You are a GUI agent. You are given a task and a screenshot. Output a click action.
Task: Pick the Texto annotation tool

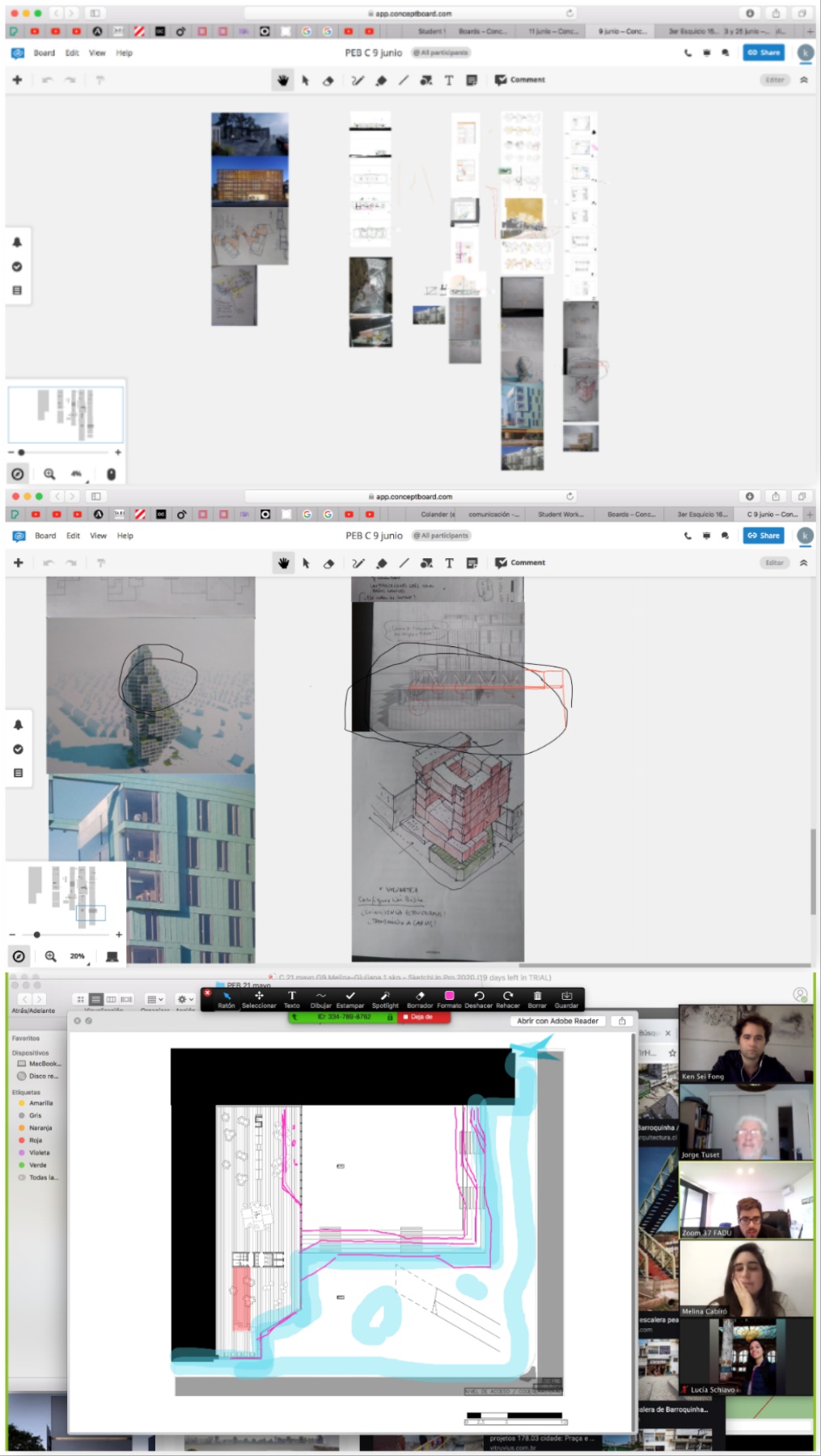point(292,1000)
